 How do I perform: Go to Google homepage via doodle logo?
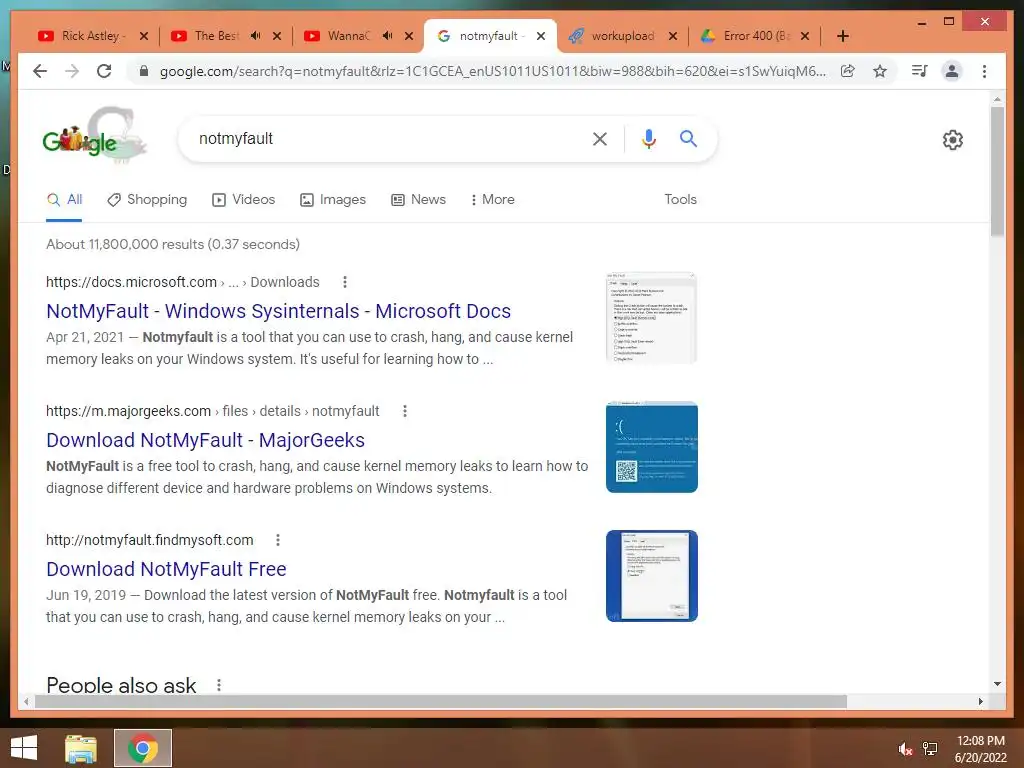click(95, 137)
